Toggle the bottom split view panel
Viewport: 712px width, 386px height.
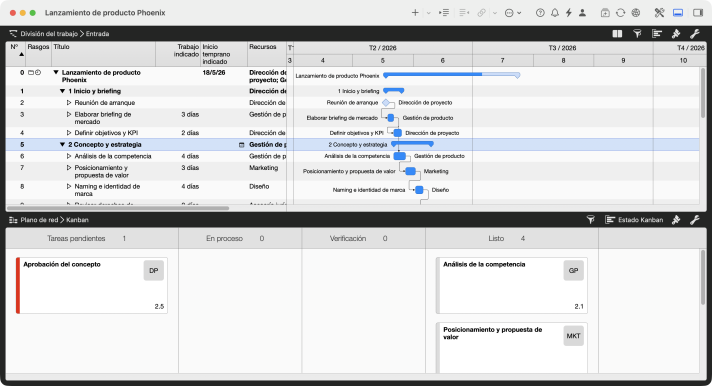point(678,13)
